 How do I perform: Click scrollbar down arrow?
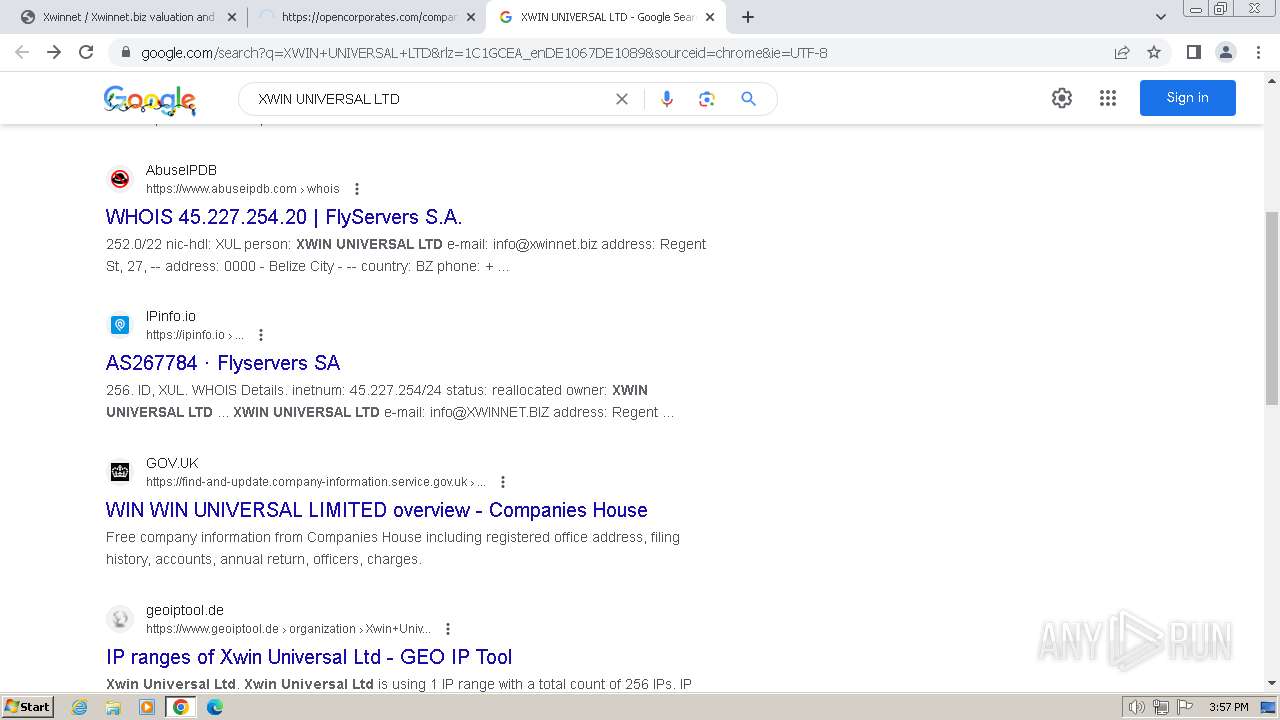pyautogui.click(x=1272, y=683)
